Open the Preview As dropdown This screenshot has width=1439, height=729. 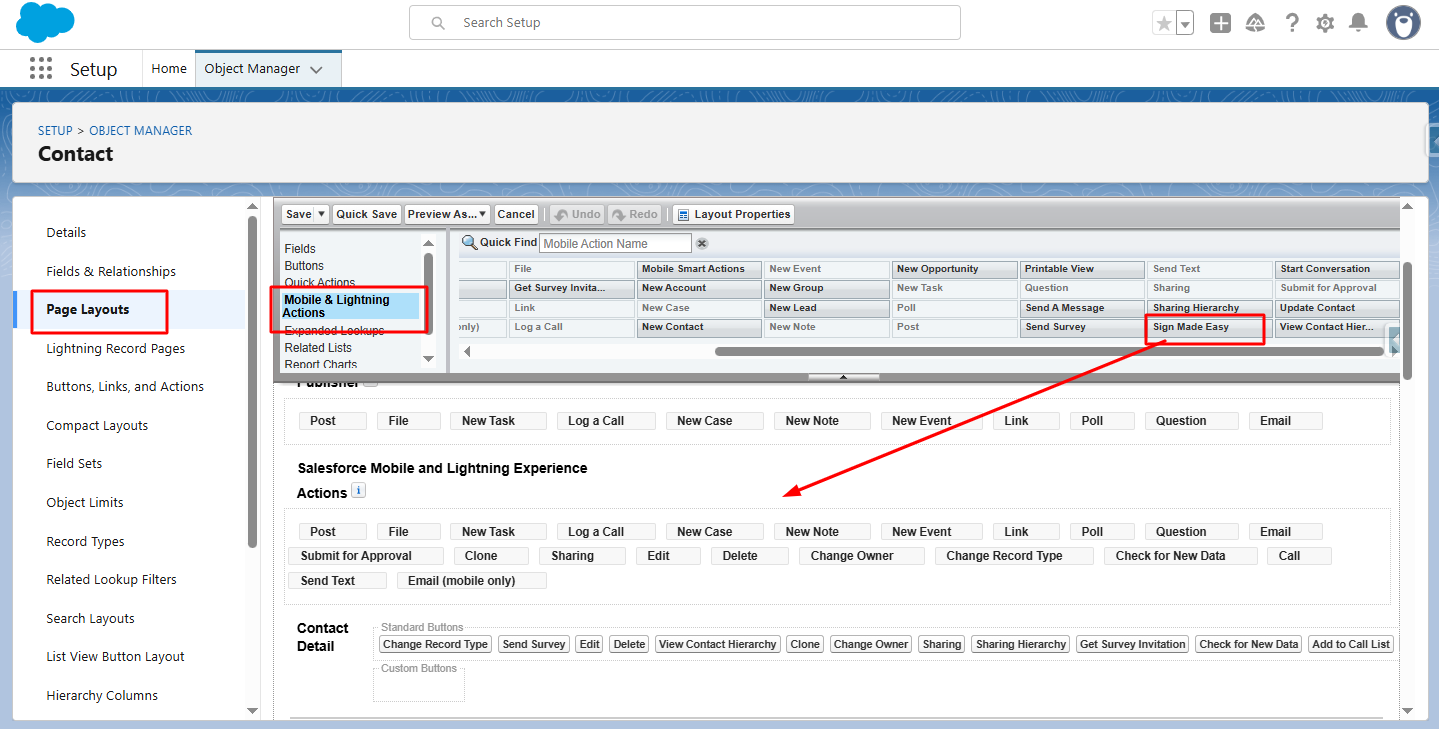(484, 213)
